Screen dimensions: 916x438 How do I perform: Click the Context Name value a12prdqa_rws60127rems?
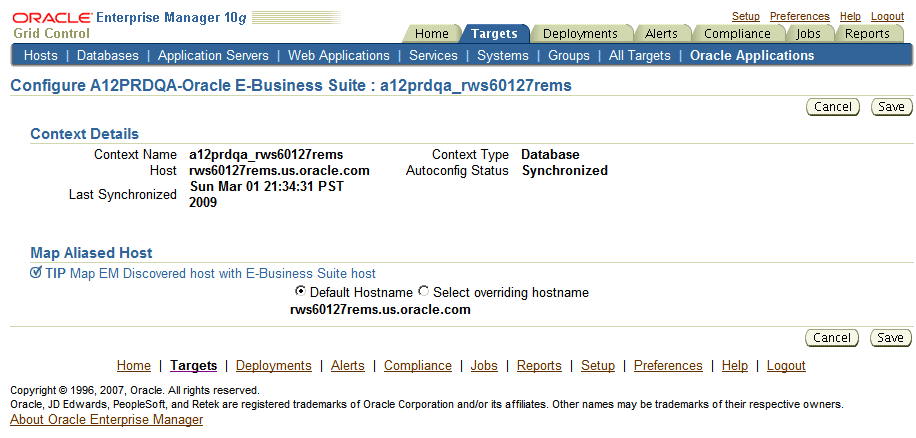tap(266, 155)
